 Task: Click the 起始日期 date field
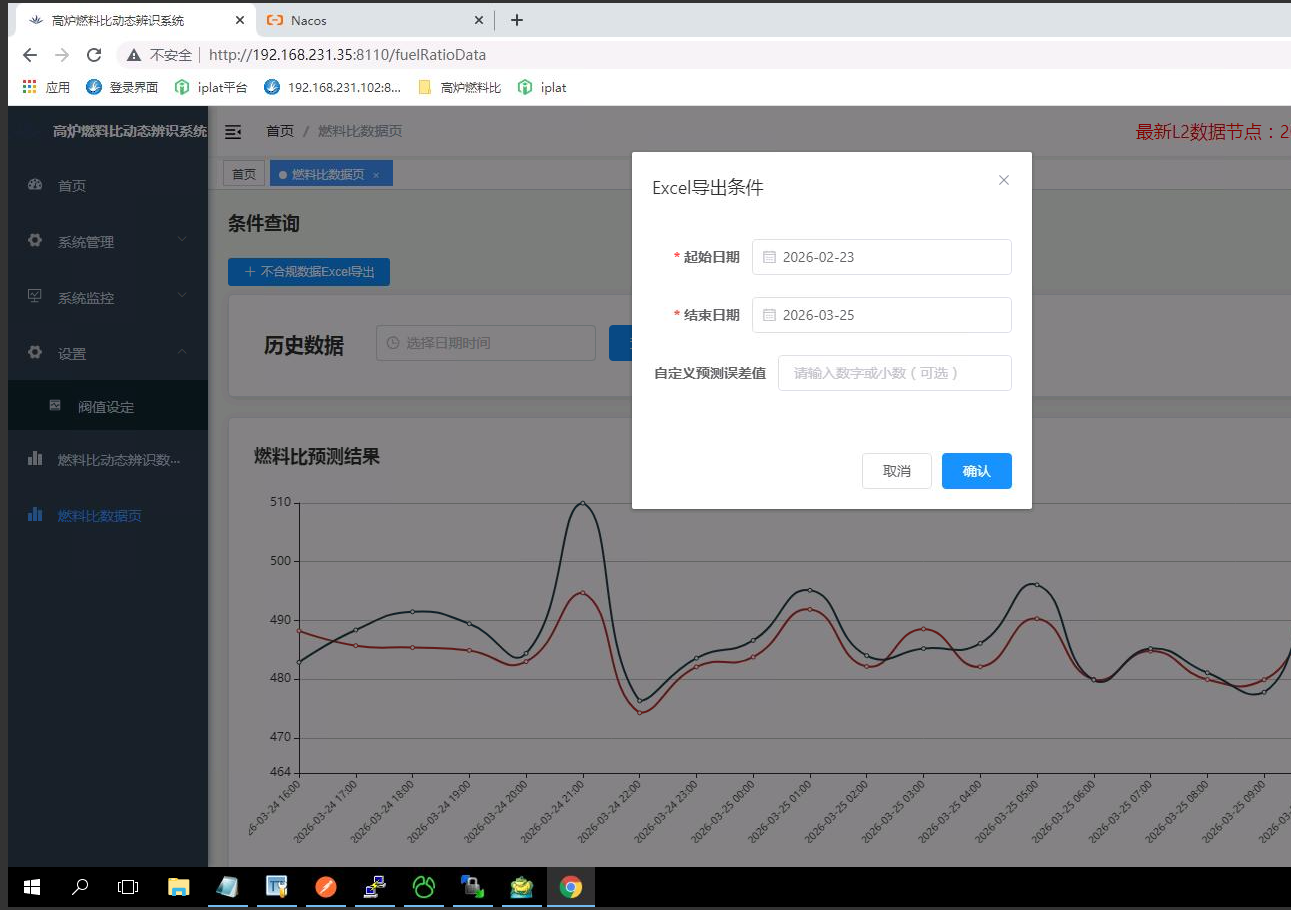[x=881, y=257]
